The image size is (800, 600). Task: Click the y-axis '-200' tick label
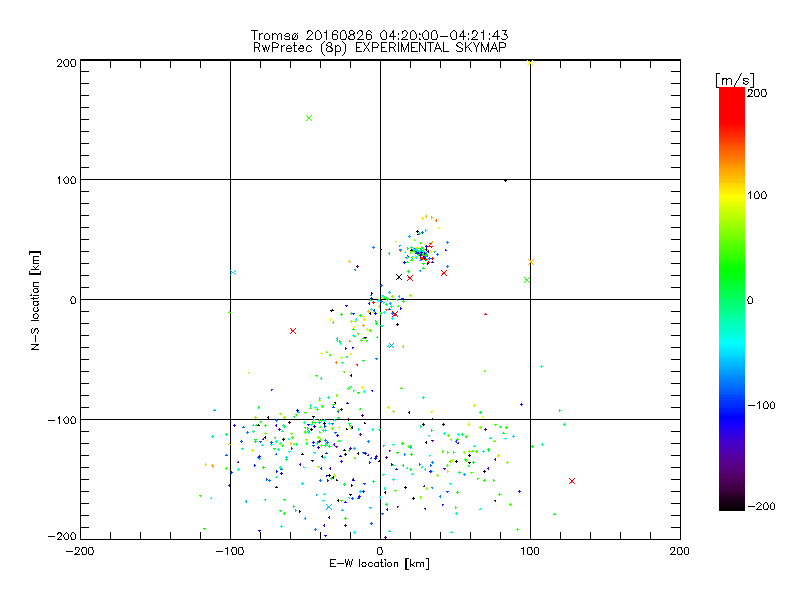(63, 536)
